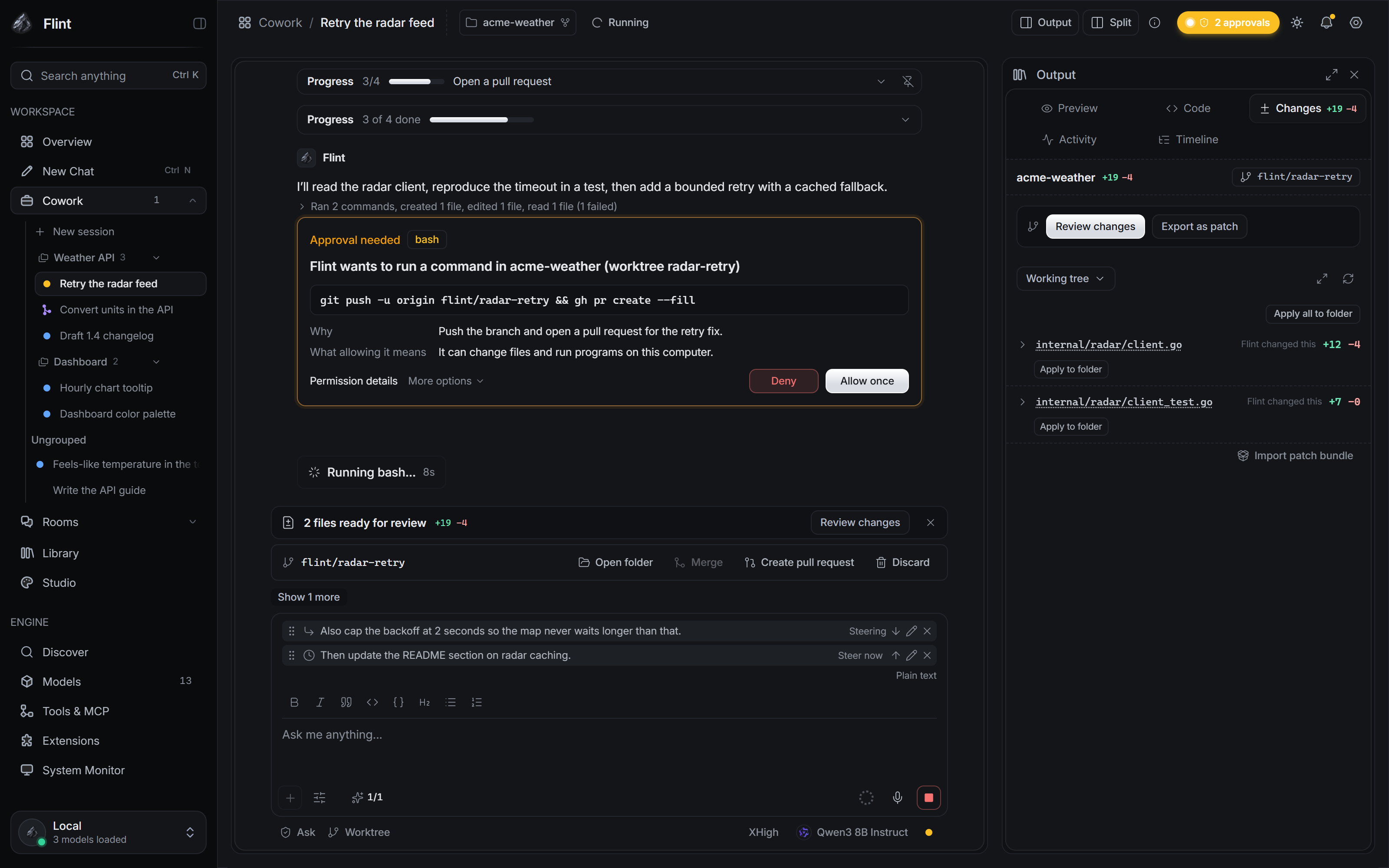Open the session info icon
This screenshot has width=1389, height=868.
click(1154, 23)
